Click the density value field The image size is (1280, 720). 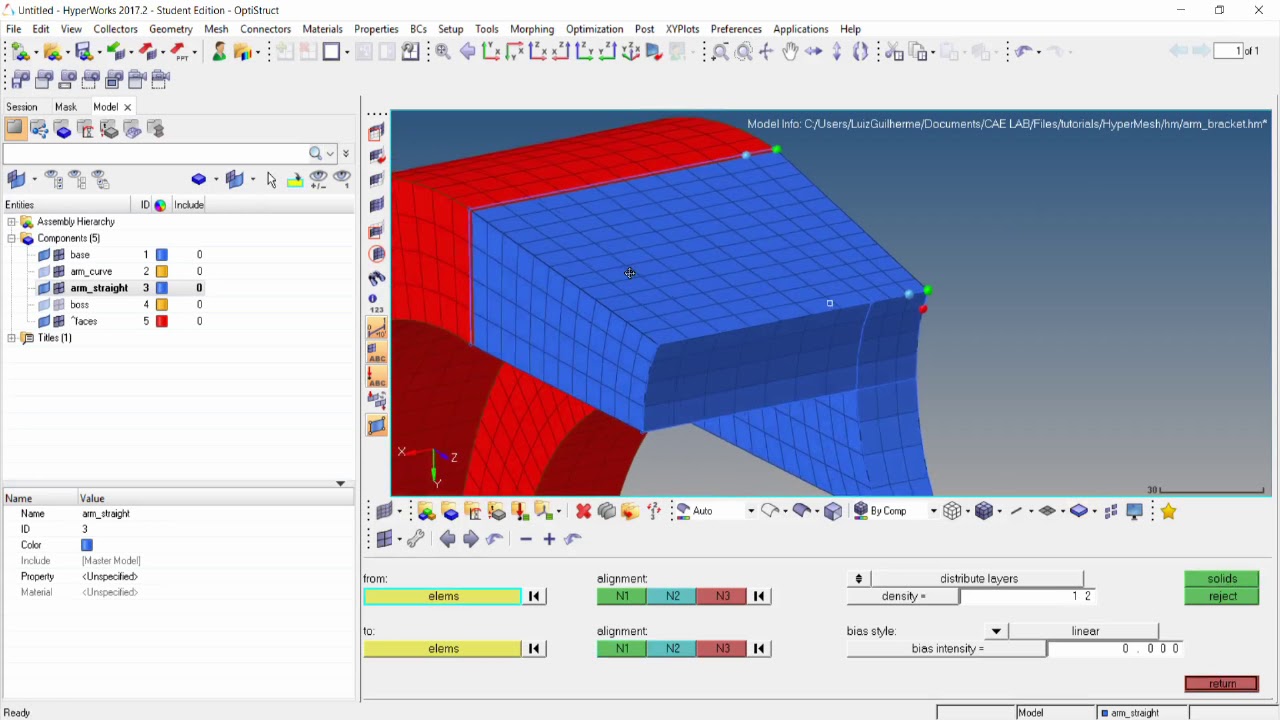[x=1028, y=596]
